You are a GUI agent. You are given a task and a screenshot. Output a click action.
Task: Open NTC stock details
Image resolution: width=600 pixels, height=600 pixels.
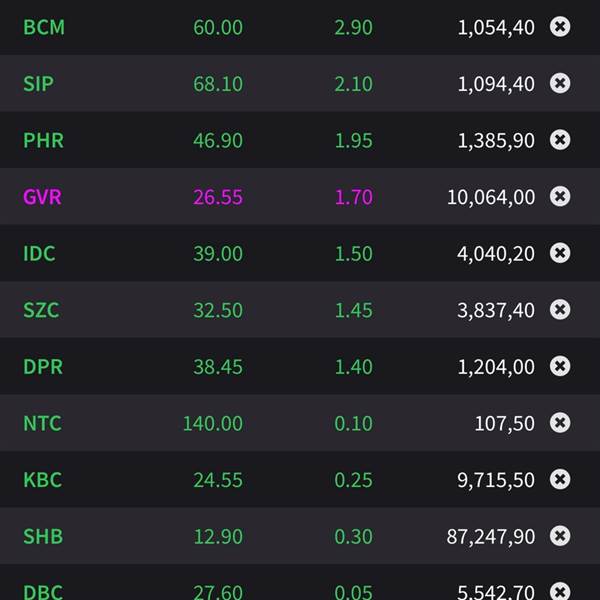point(42,424)
